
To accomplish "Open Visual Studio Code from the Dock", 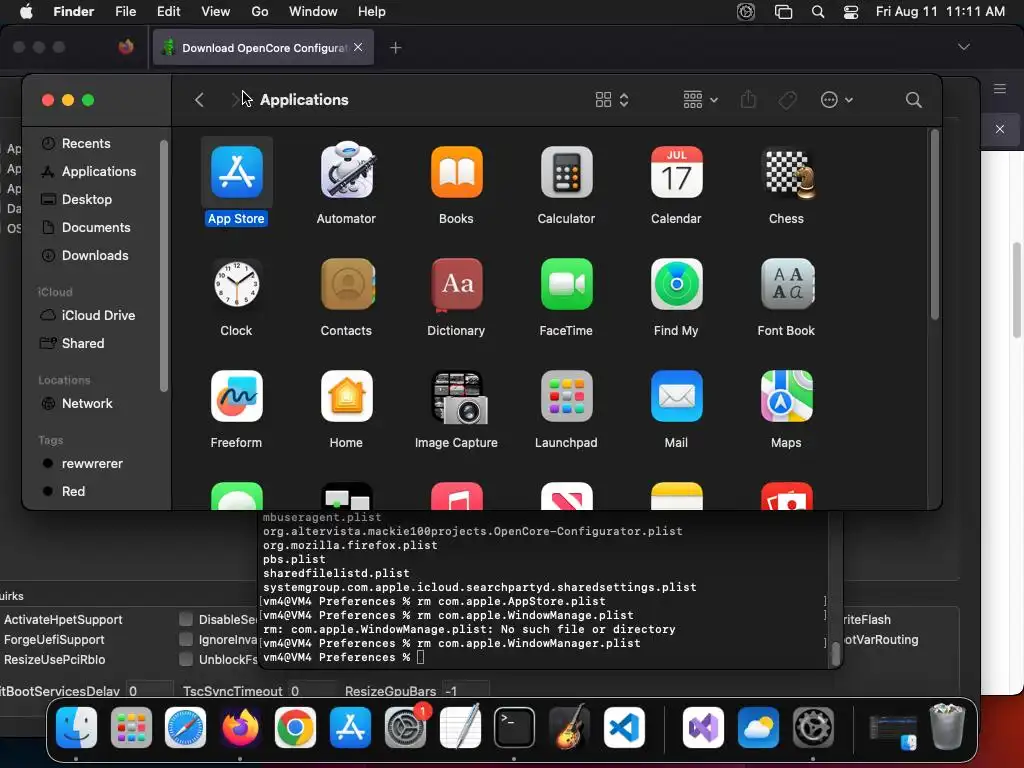I will coord(624,728).
